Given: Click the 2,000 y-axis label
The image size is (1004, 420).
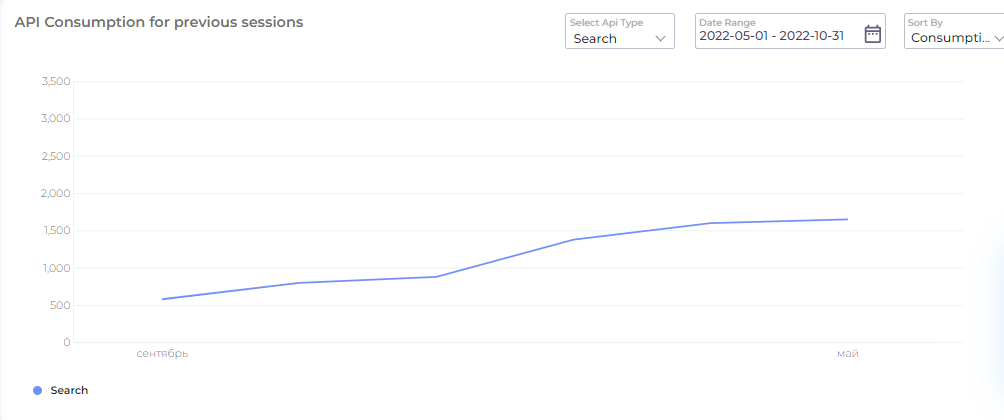Looking at the screenshot, I should click(55, 193).
